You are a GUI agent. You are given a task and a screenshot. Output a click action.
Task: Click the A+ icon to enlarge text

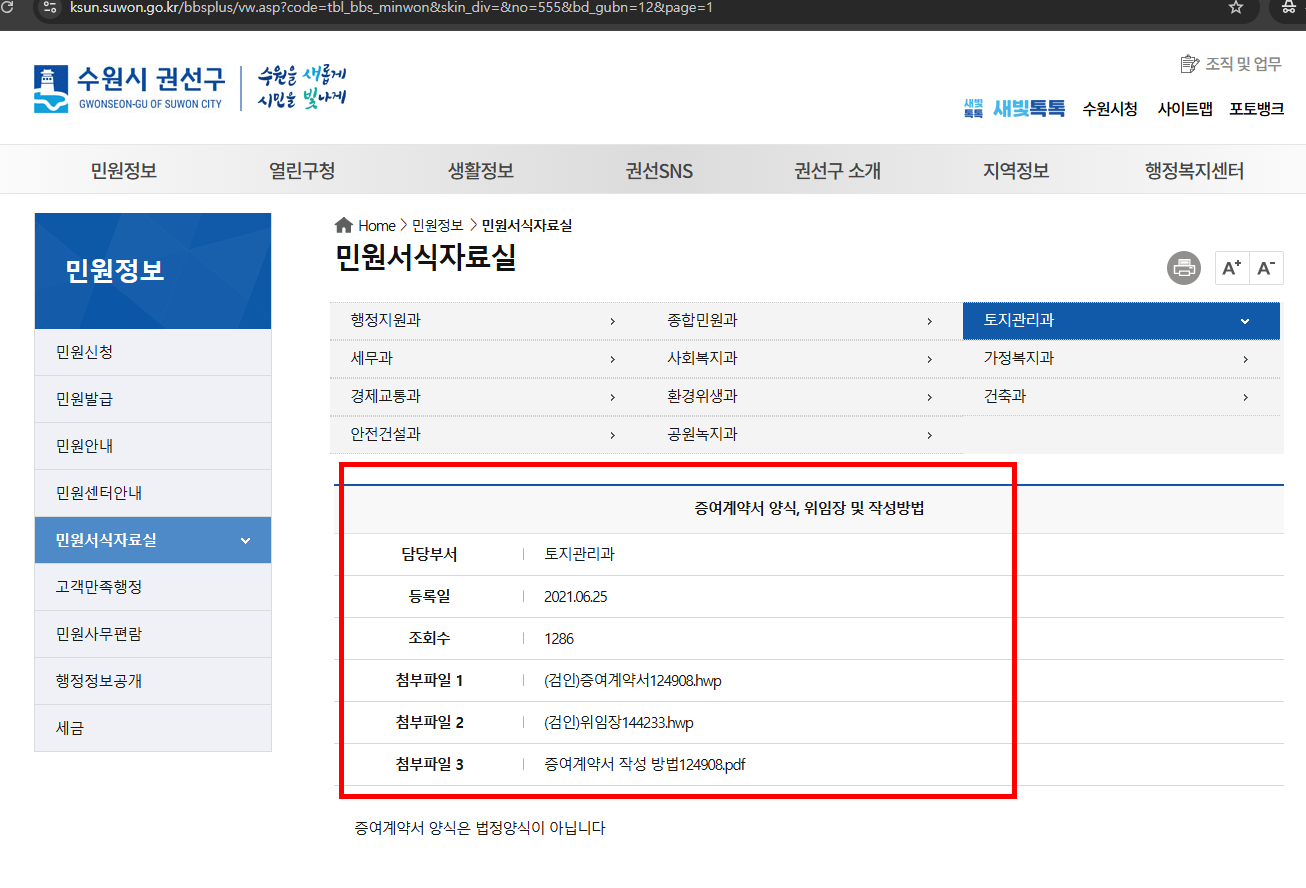point(1231,268)
